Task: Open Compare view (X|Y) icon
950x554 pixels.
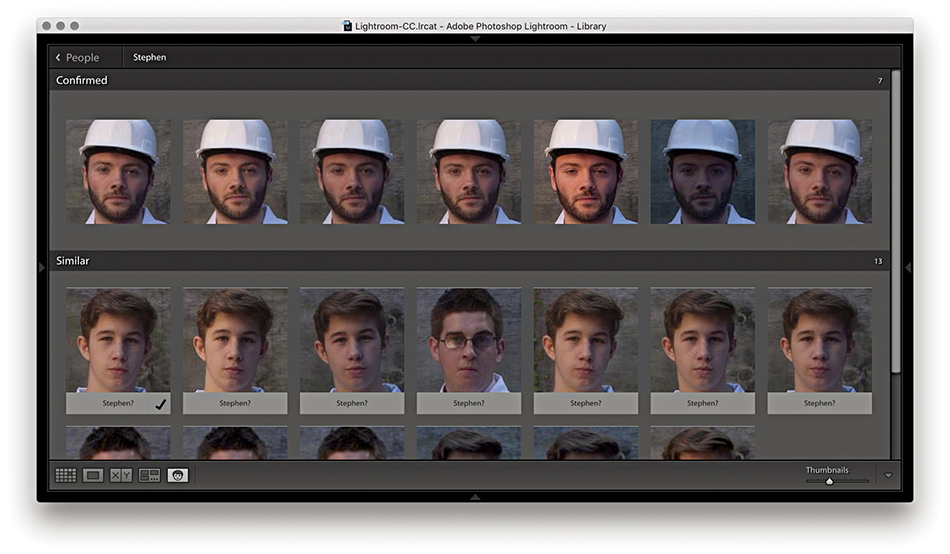Action: pos(121,476)
